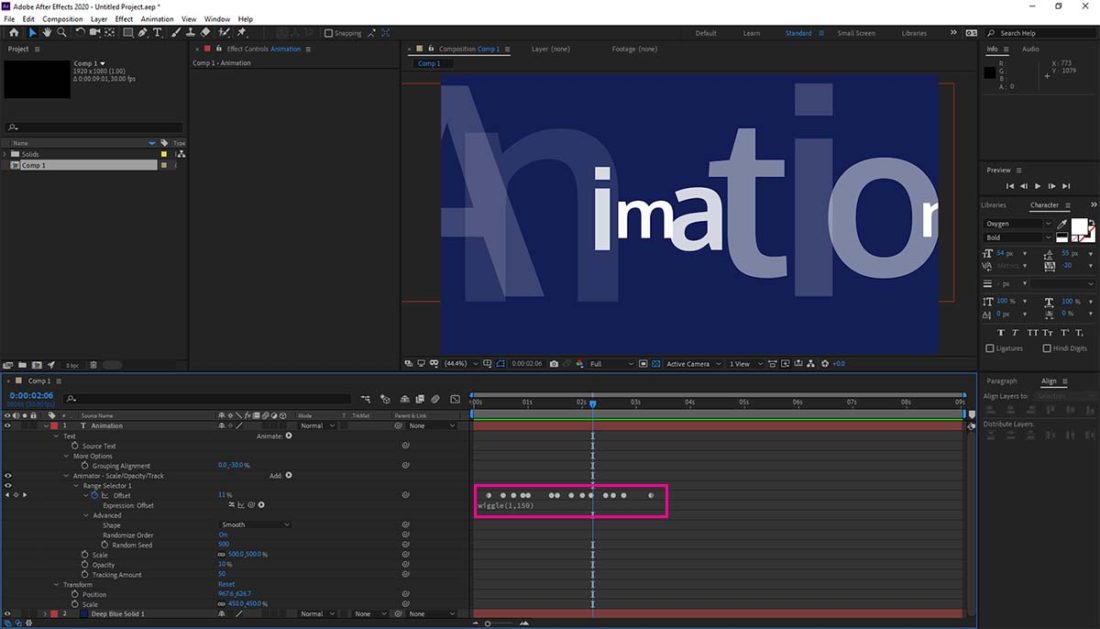Click the timeline zoom slider
Screen dimensions: 1100x629
coord(499,623)
